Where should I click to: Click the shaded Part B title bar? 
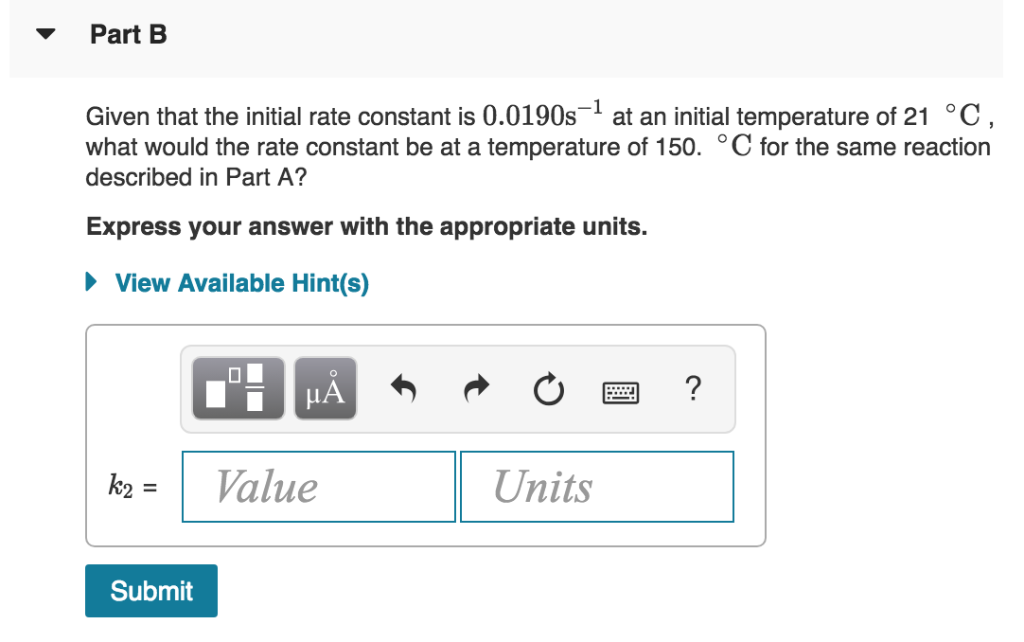click(500, 33)
